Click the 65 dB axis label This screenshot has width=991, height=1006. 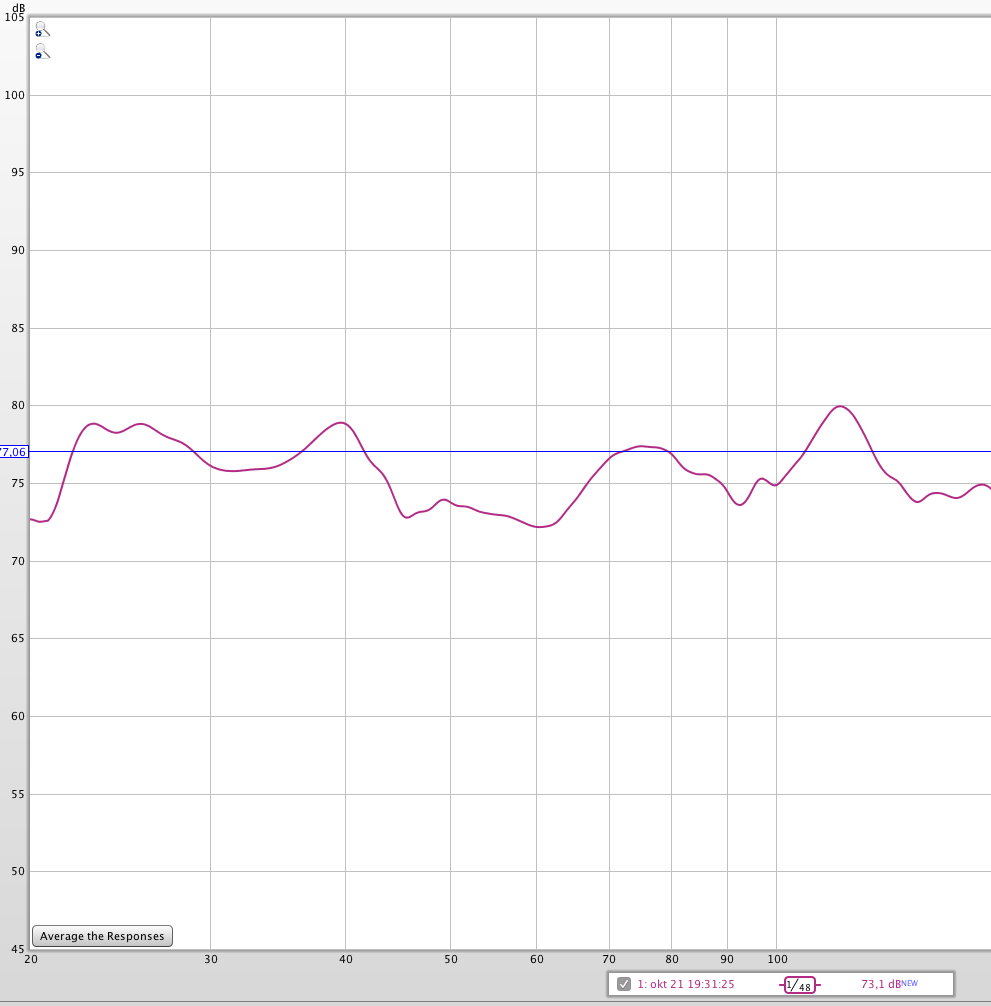coord(18,638)
